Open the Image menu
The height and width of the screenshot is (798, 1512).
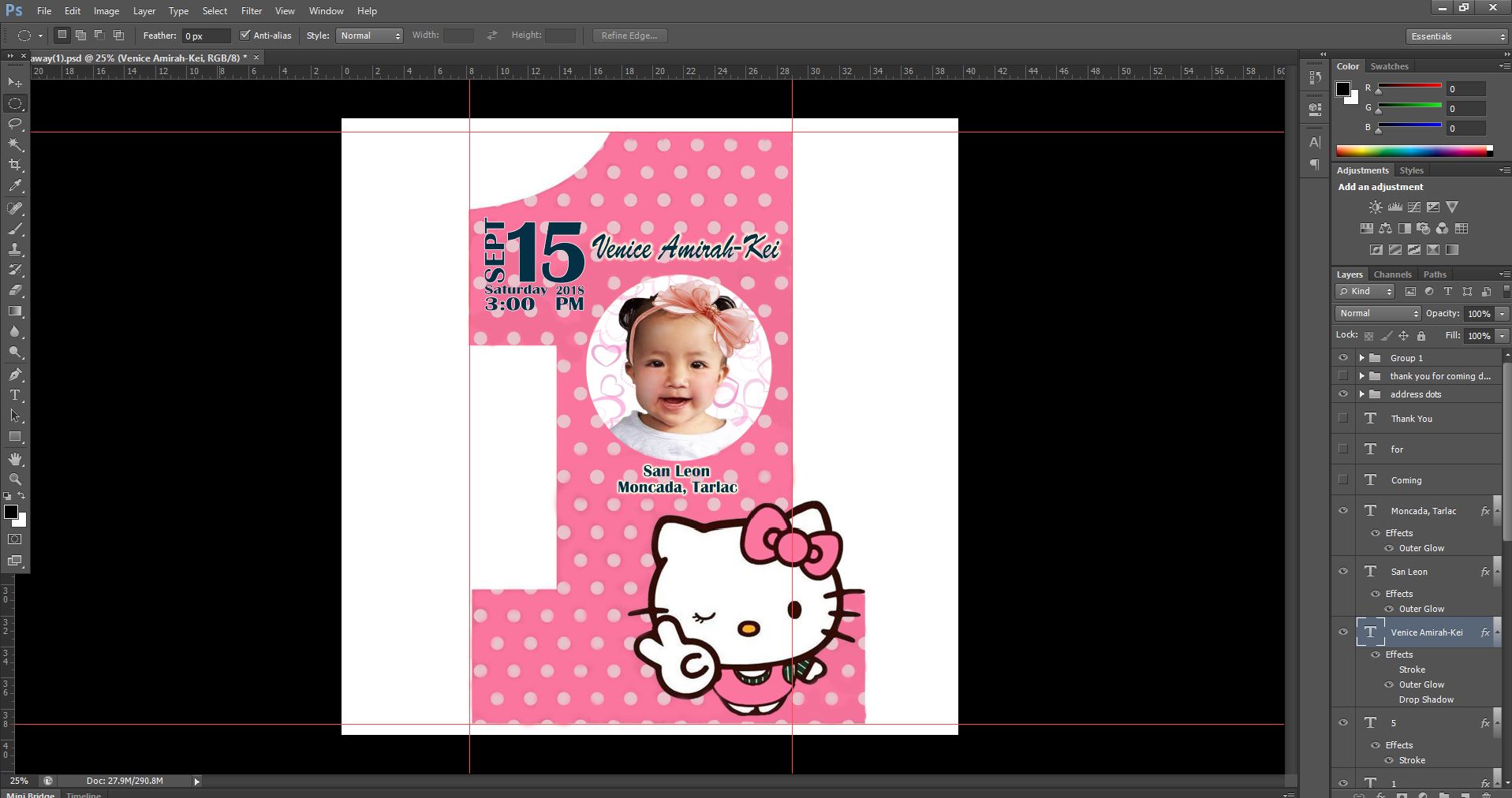tap(106, 11)
